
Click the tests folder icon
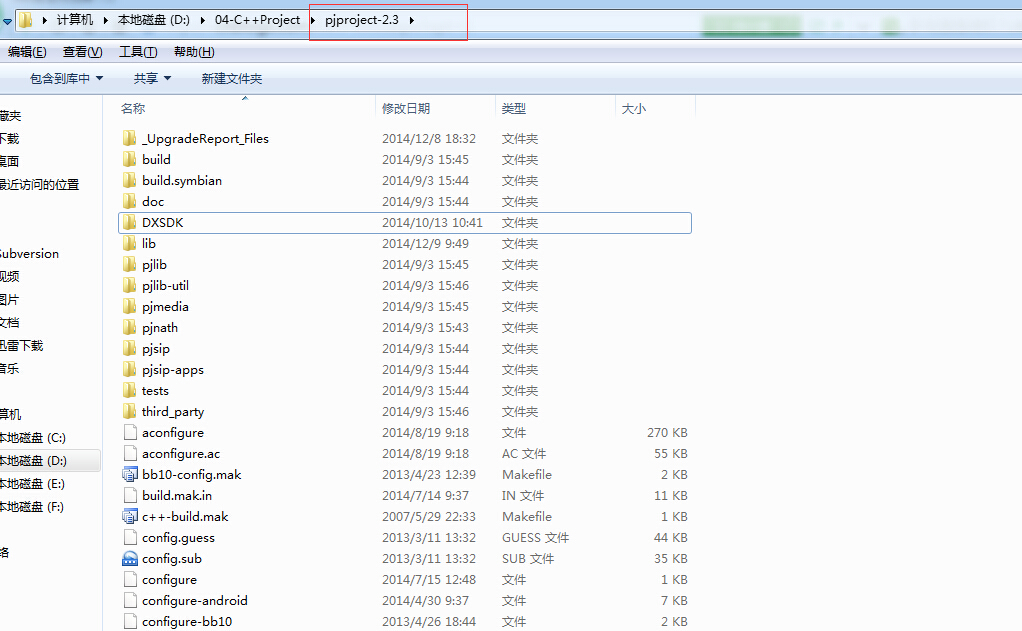click(x=130, y=390)
